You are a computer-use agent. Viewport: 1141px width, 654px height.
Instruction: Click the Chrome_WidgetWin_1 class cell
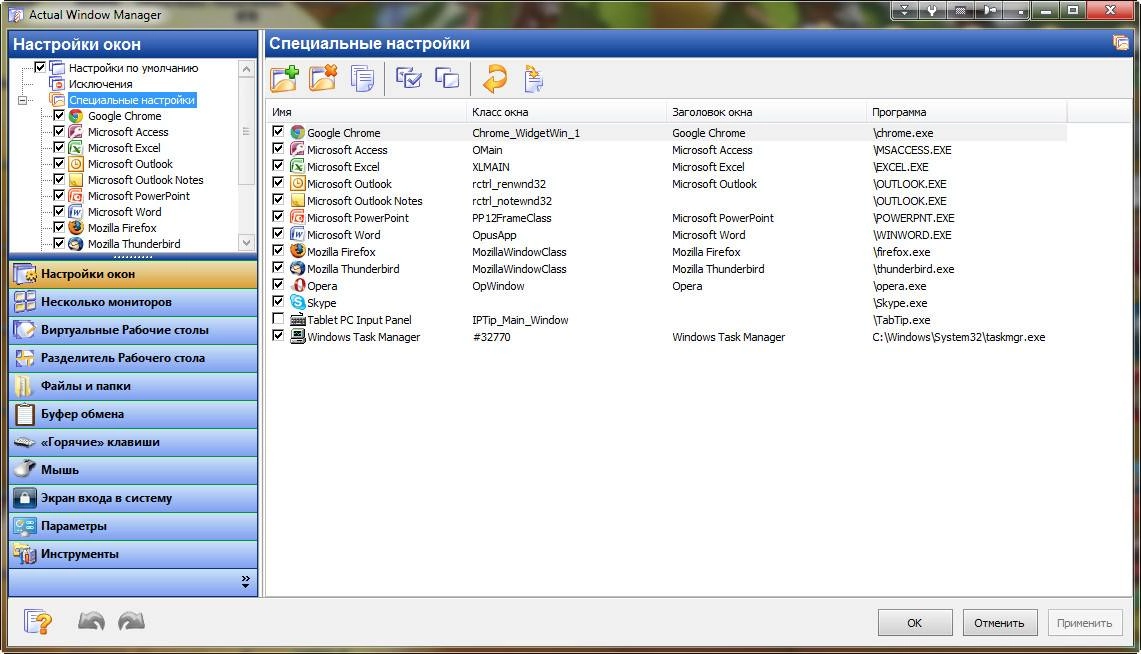(526, 133)
